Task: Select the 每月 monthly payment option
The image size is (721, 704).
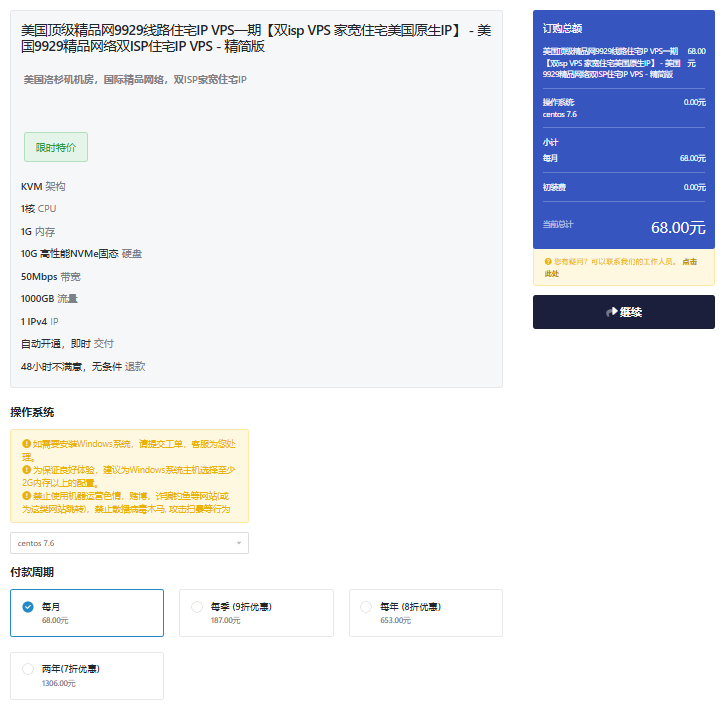Action: coord(87,612)
